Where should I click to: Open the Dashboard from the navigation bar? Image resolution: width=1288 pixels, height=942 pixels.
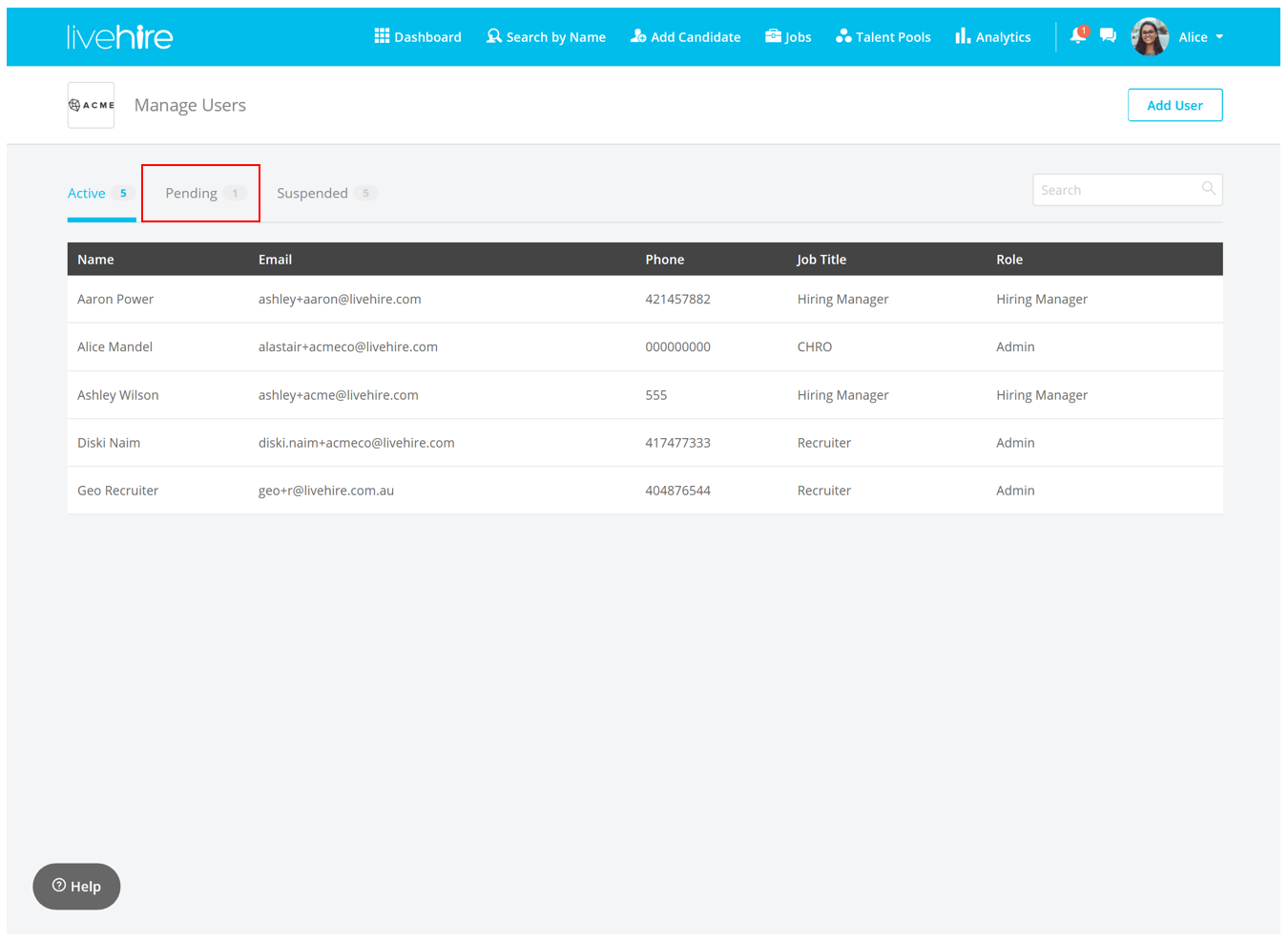pyautogui.click(x=418, y=37)
